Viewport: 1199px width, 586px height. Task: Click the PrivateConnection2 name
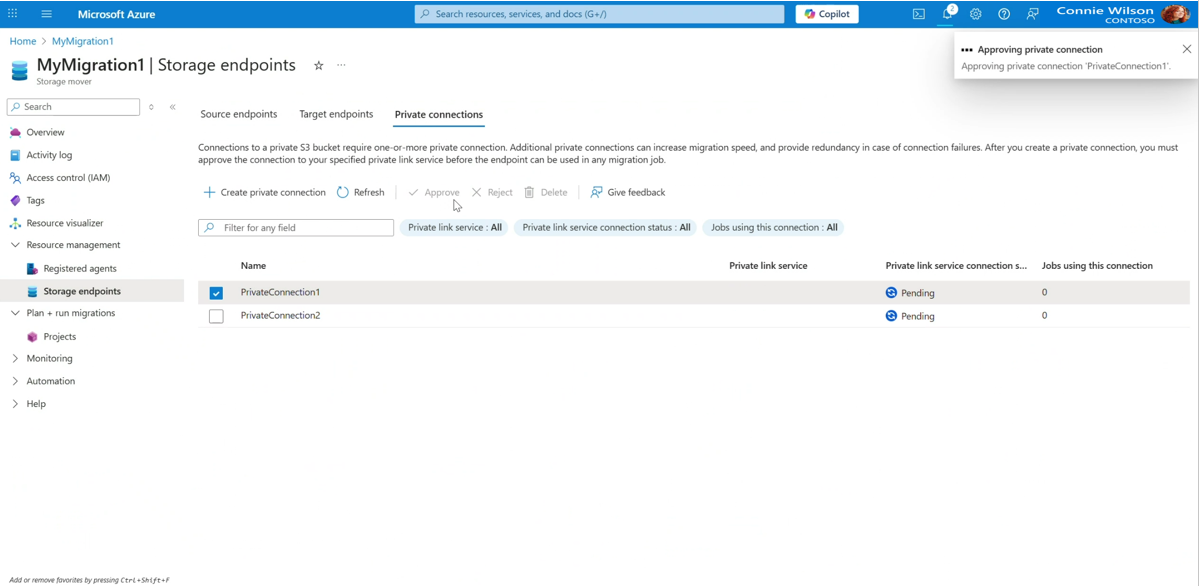280,315
